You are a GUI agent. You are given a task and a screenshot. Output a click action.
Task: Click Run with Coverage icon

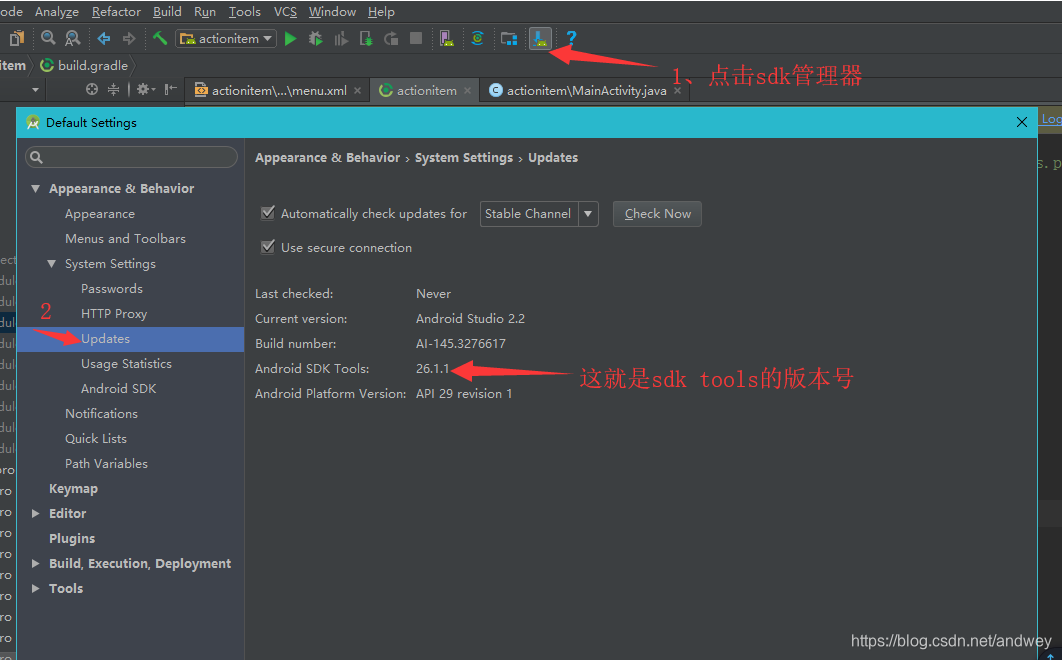pos(341,39)
